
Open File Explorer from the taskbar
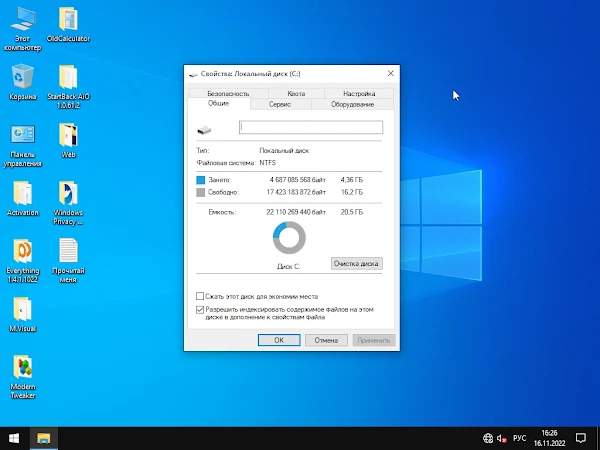click(44, 438)
